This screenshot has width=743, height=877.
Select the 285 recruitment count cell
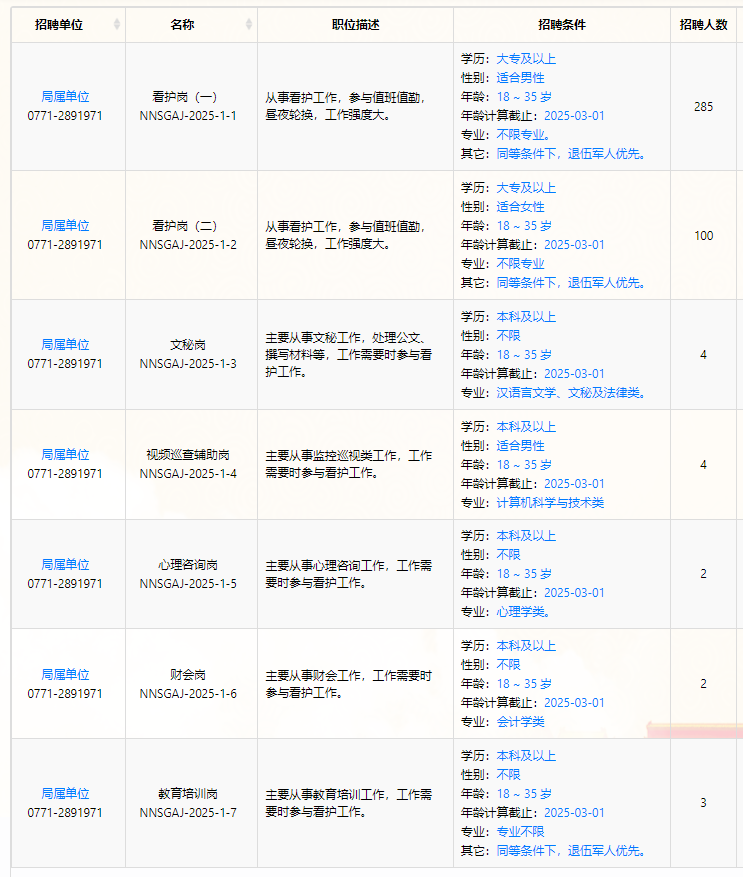(703, 106)
